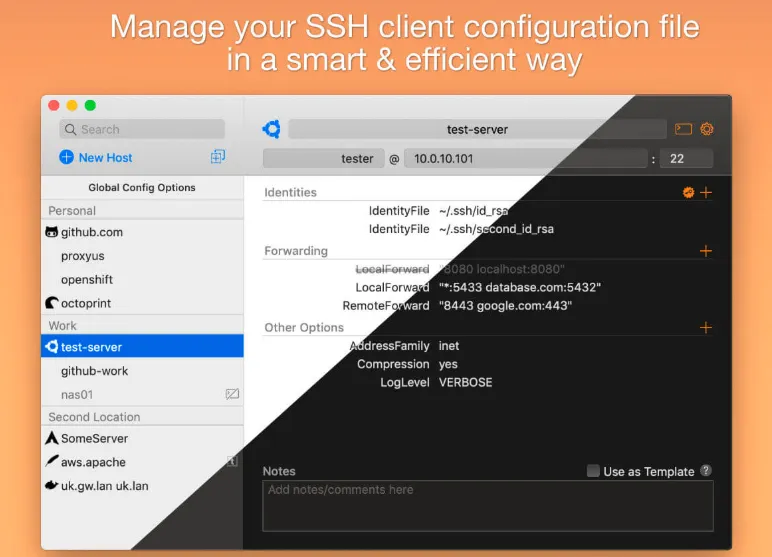Click the help question mark near Use as Template
Screen dimensions: 772x557
point(706,470)
